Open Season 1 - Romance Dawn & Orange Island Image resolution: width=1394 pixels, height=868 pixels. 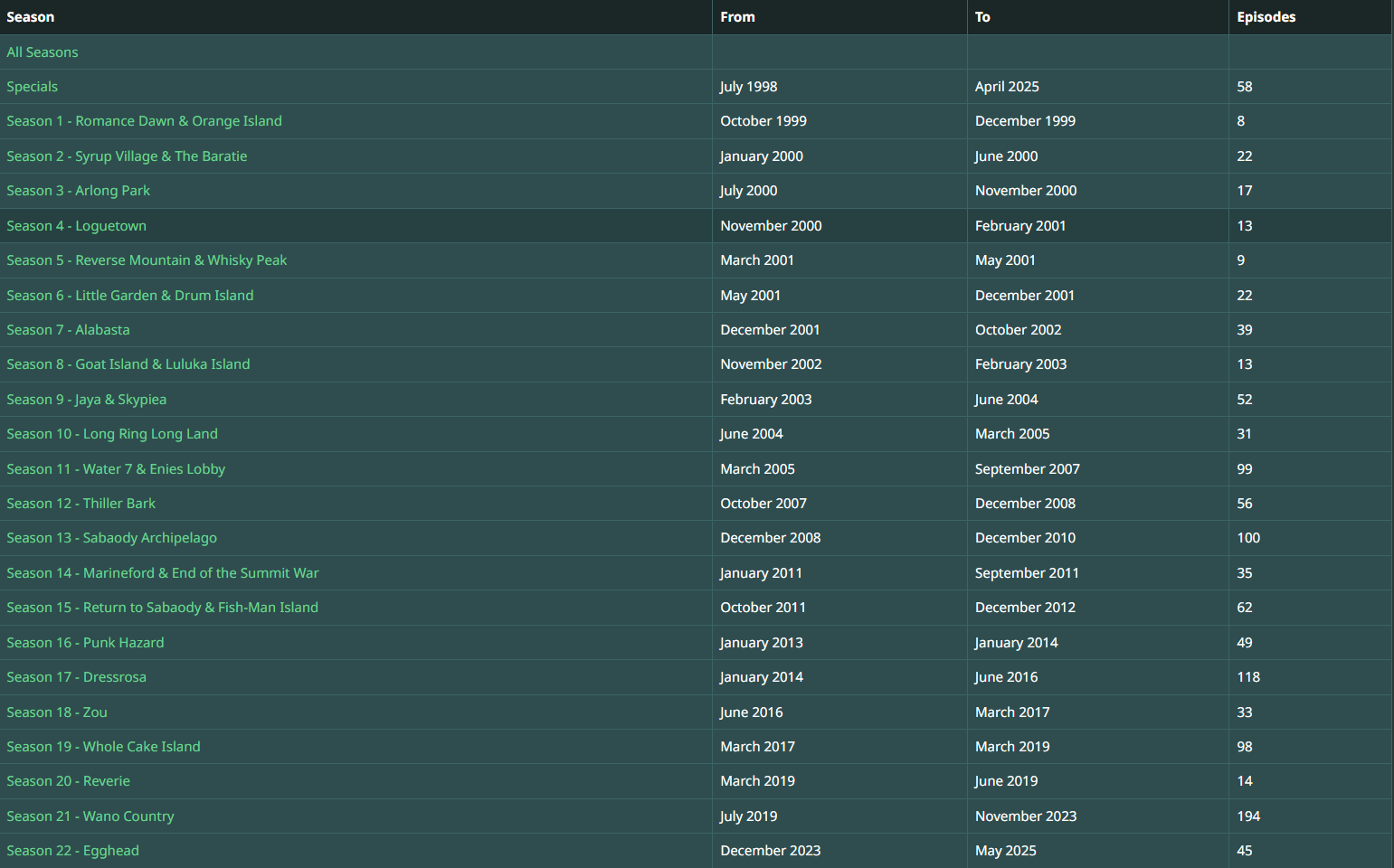(144, 121)
